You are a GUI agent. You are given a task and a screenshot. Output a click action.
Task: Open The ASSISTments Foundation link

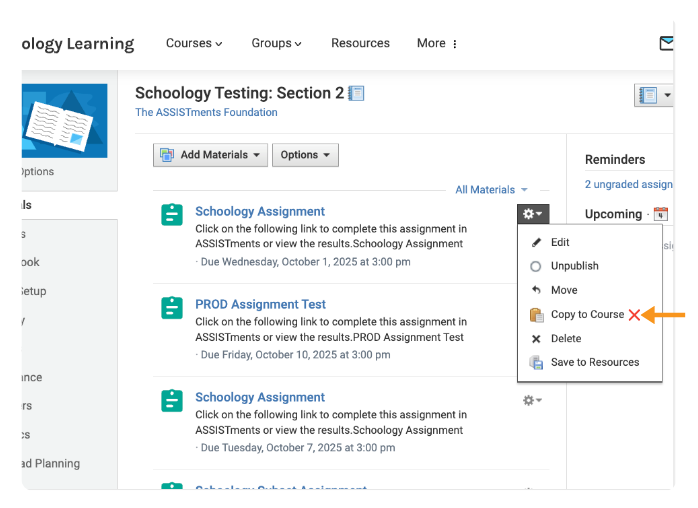coord(206,113)
